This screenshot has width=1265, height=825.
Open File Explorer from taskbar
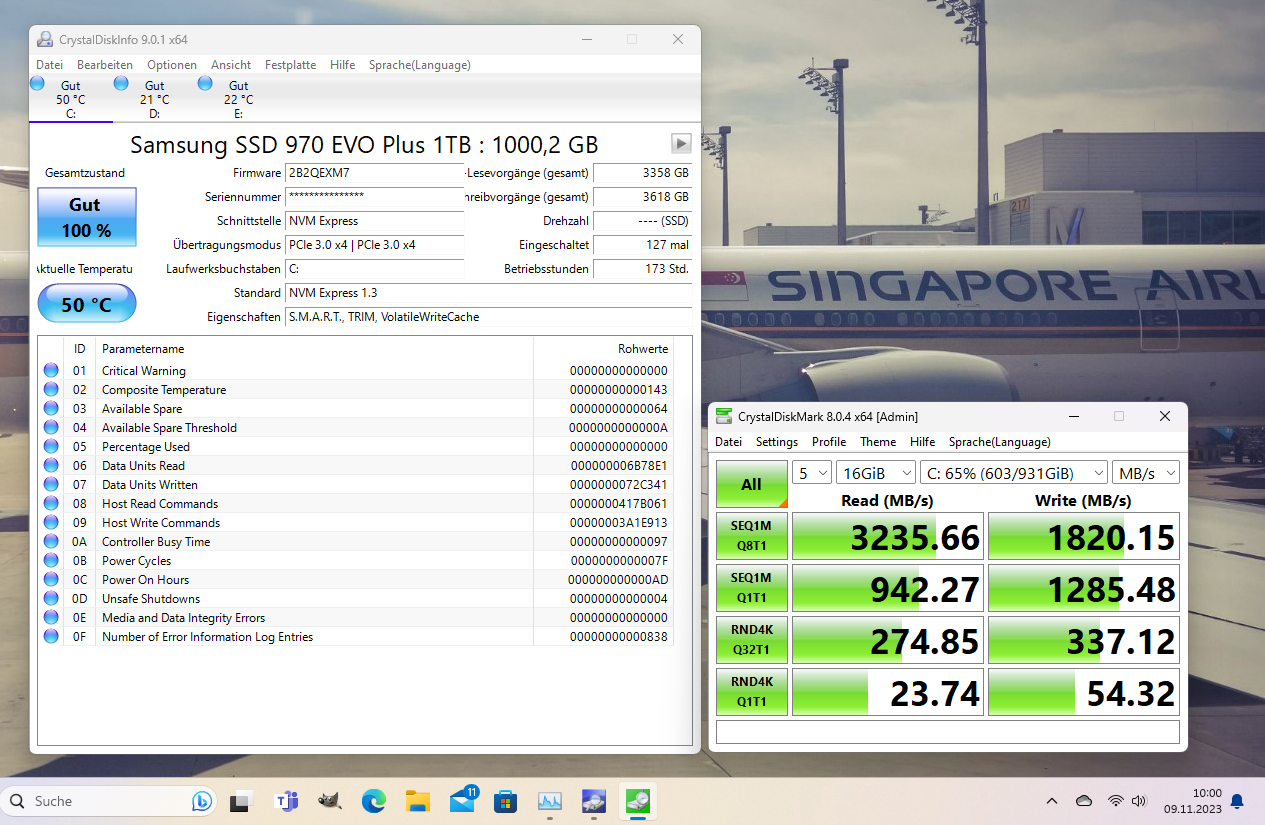[x=418, y=801]
